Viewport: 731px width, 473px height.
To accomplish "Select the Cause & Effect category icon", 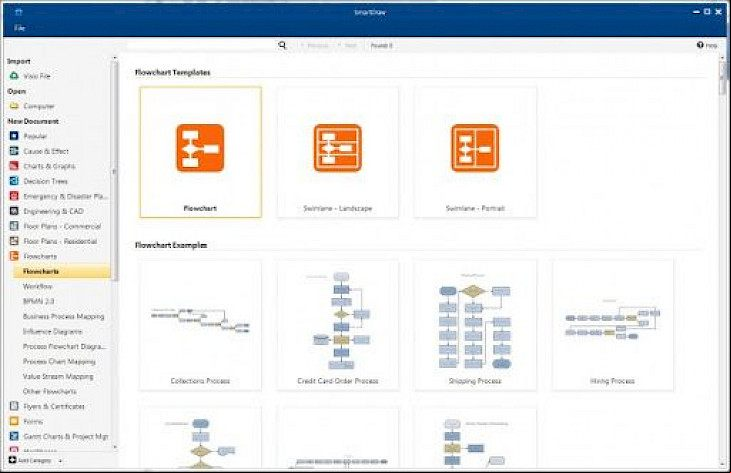I will [x=14, y=151].
